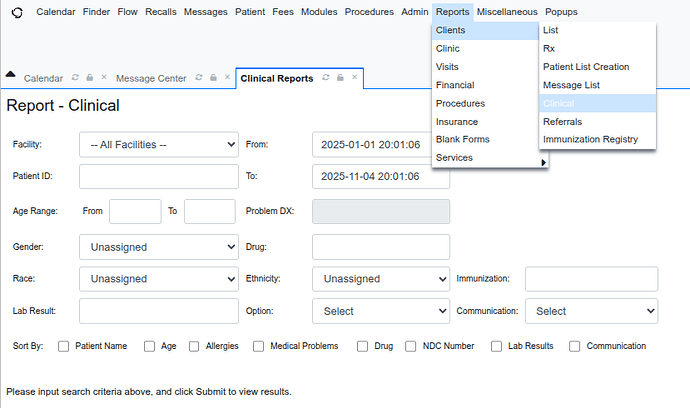Check the Lab Results sort option

coord(497,347)
